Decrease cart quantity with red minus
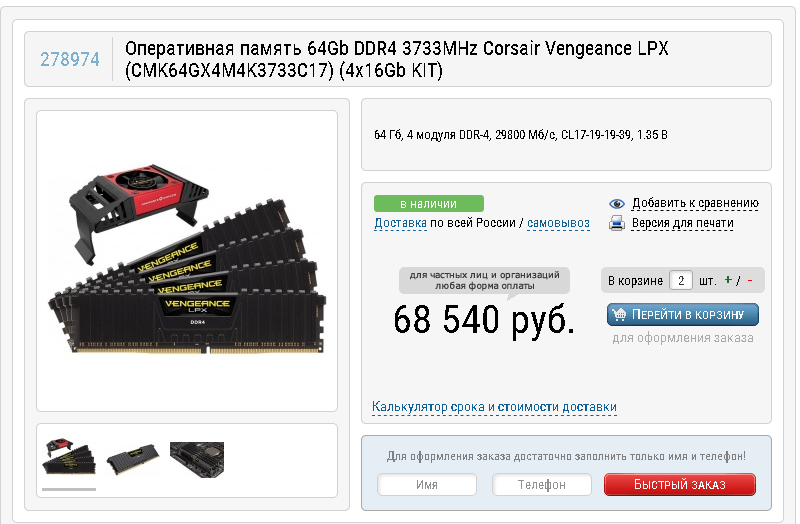 click(x=749, y=280)
